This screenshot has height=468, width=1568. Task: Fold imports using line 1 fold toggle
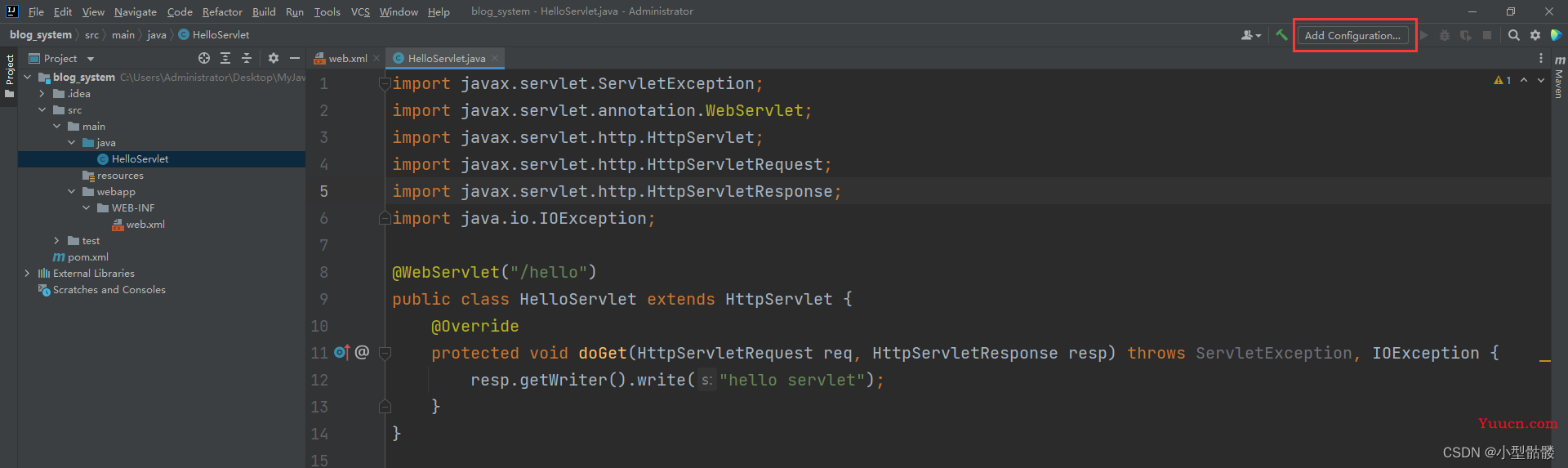point(385,83)
